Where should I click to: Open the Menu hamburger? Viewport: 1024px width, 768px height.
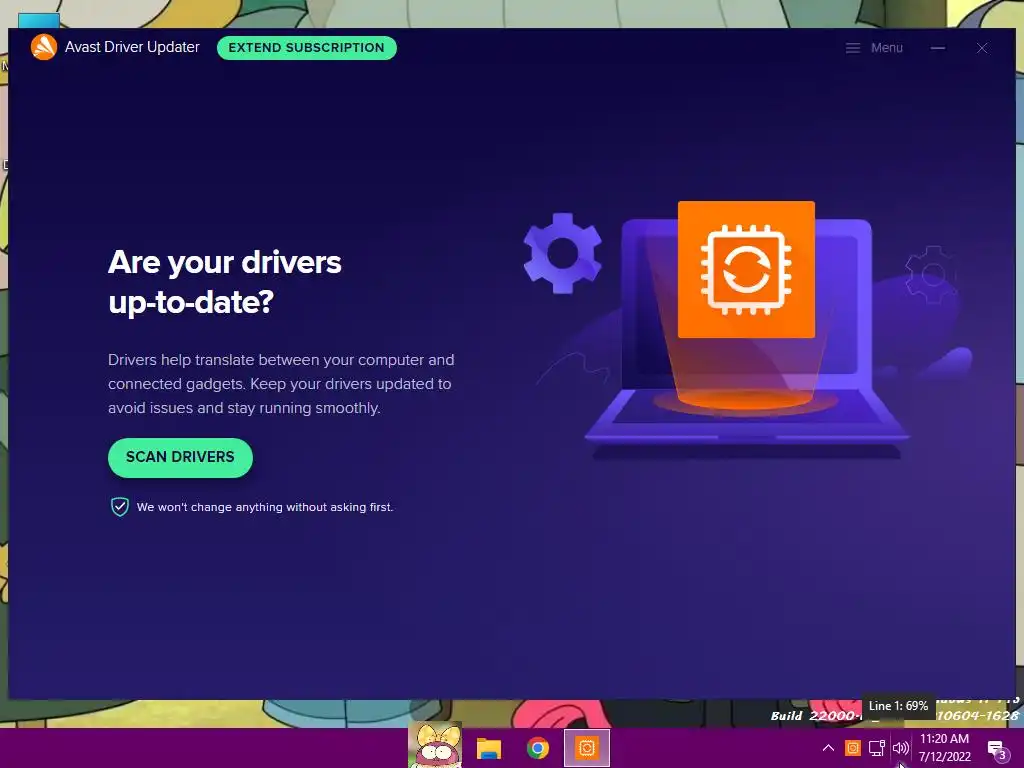pos(874,48)
